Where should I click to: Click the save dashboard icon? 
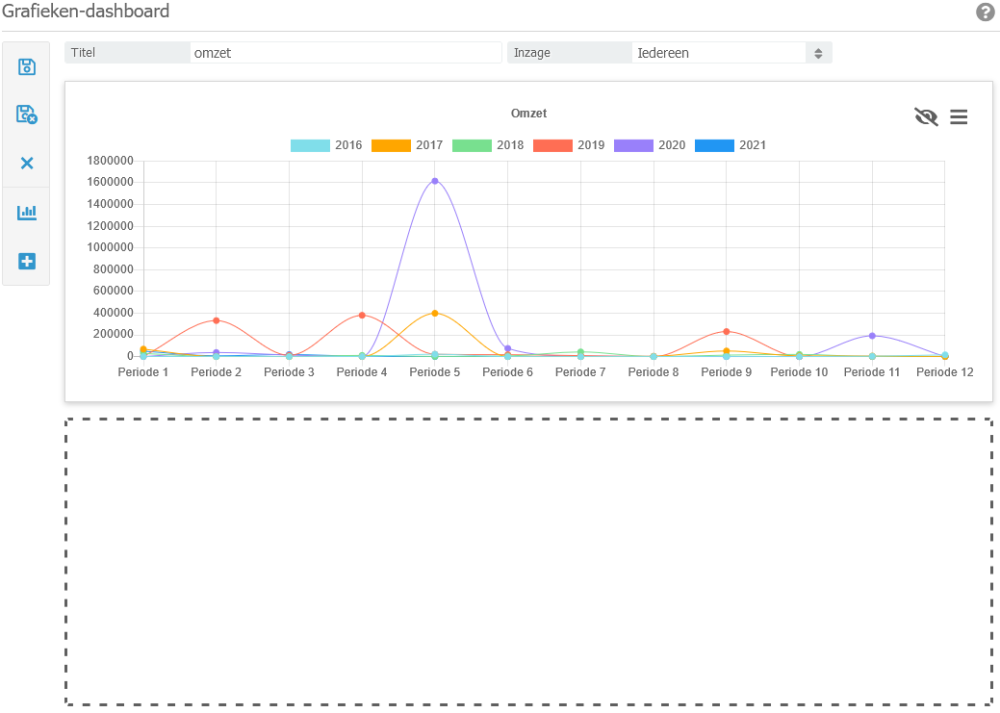pos(27,66)
